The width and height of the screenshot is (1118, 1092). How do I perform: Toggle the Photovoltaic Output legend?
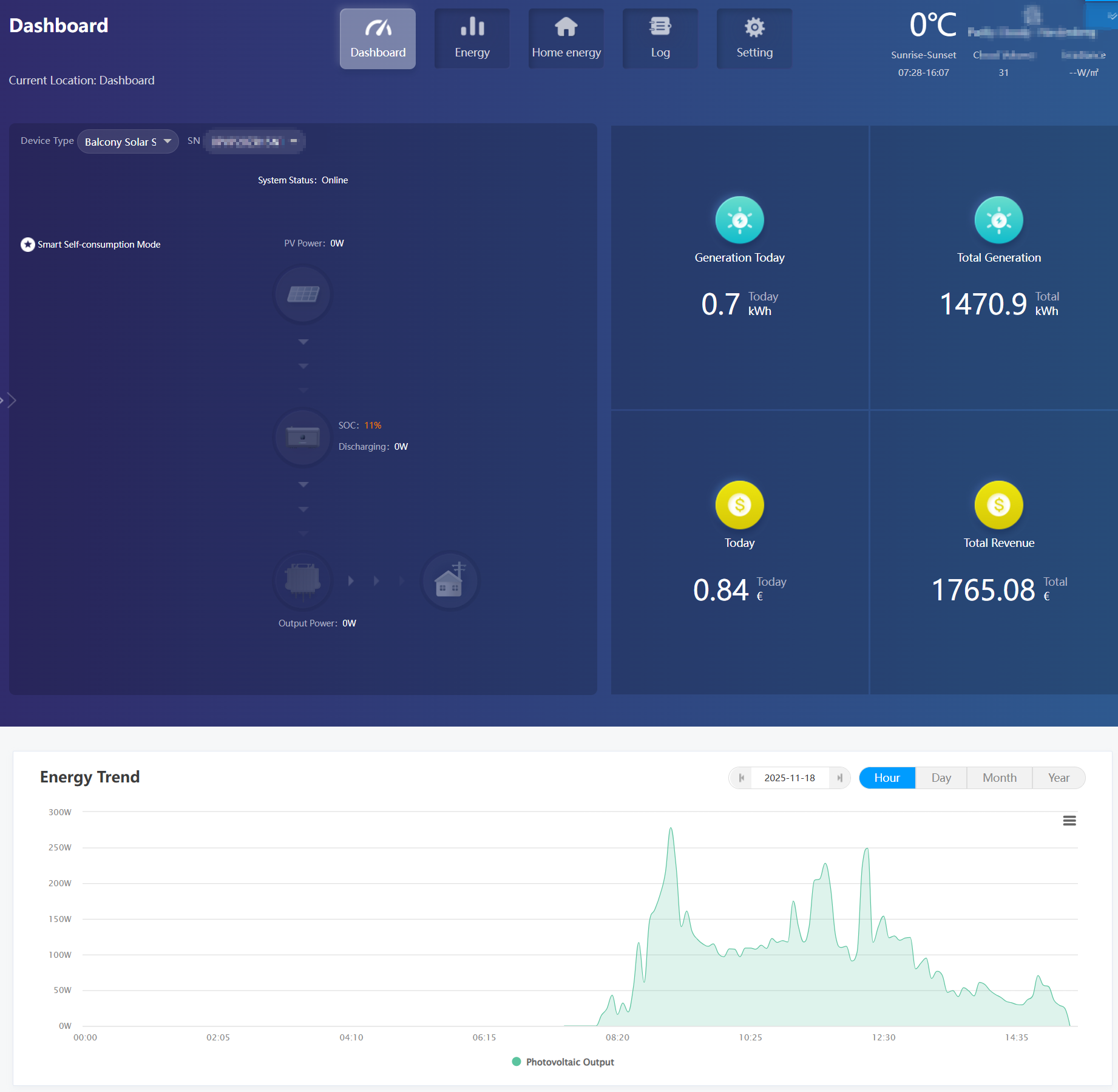563,1062
